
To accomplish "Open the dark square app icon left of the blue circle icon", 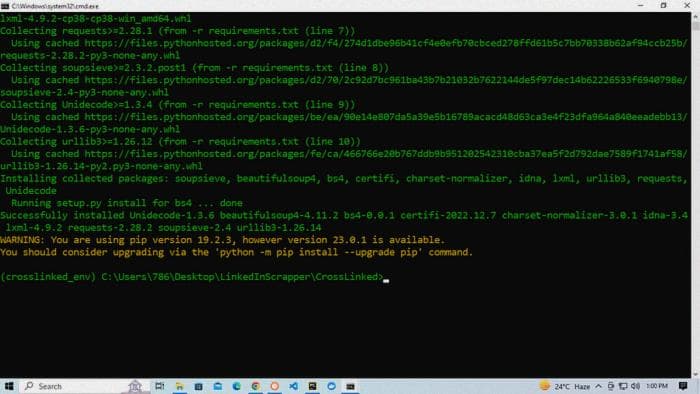I will coord(312,386).
